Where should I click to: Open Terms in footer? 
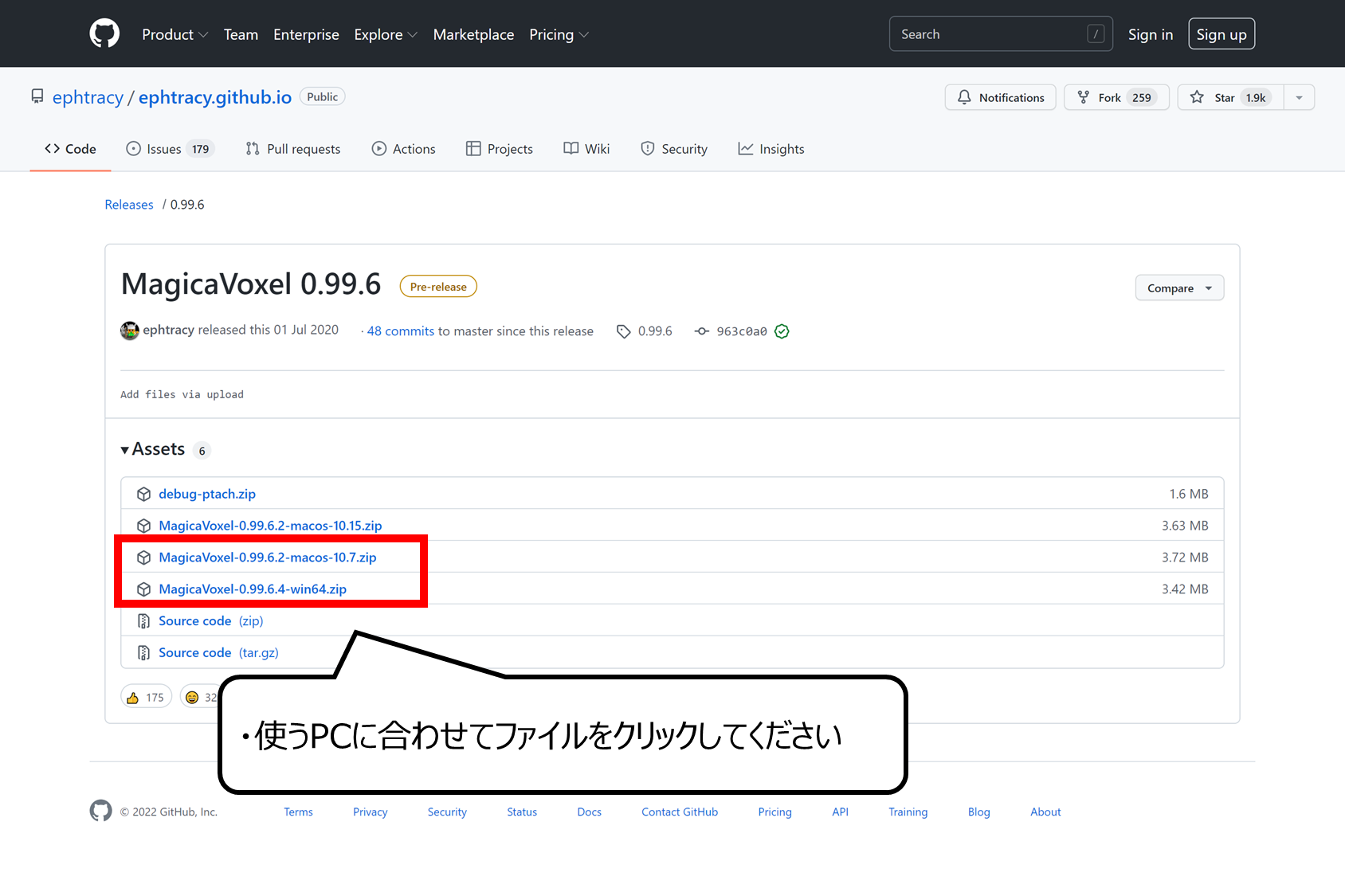[x=298, y=812]
